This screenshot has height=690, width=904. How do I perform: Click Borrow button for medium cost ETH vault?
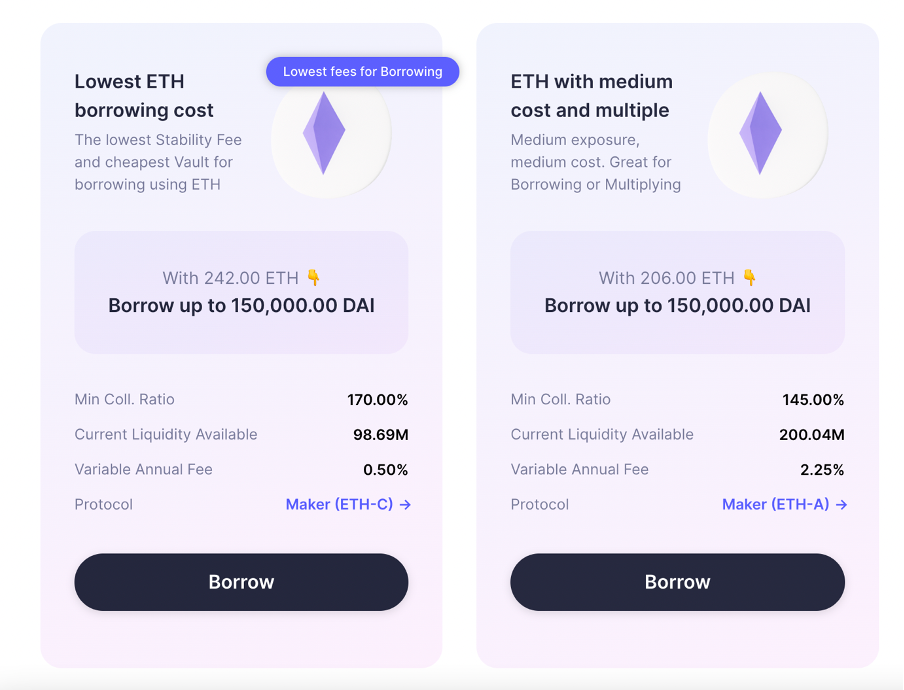point(677,582)
